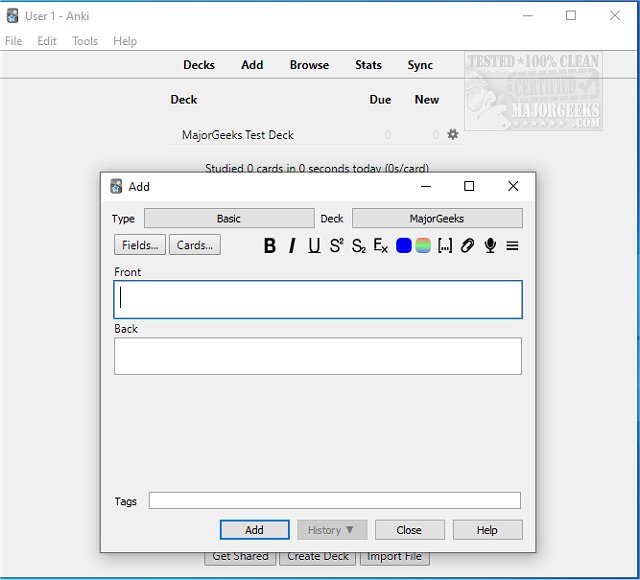This screenshot has width=640, height=580.
Task: Apply the blue text color swatch
Action: pyautogui.click(x=403, y=246)
